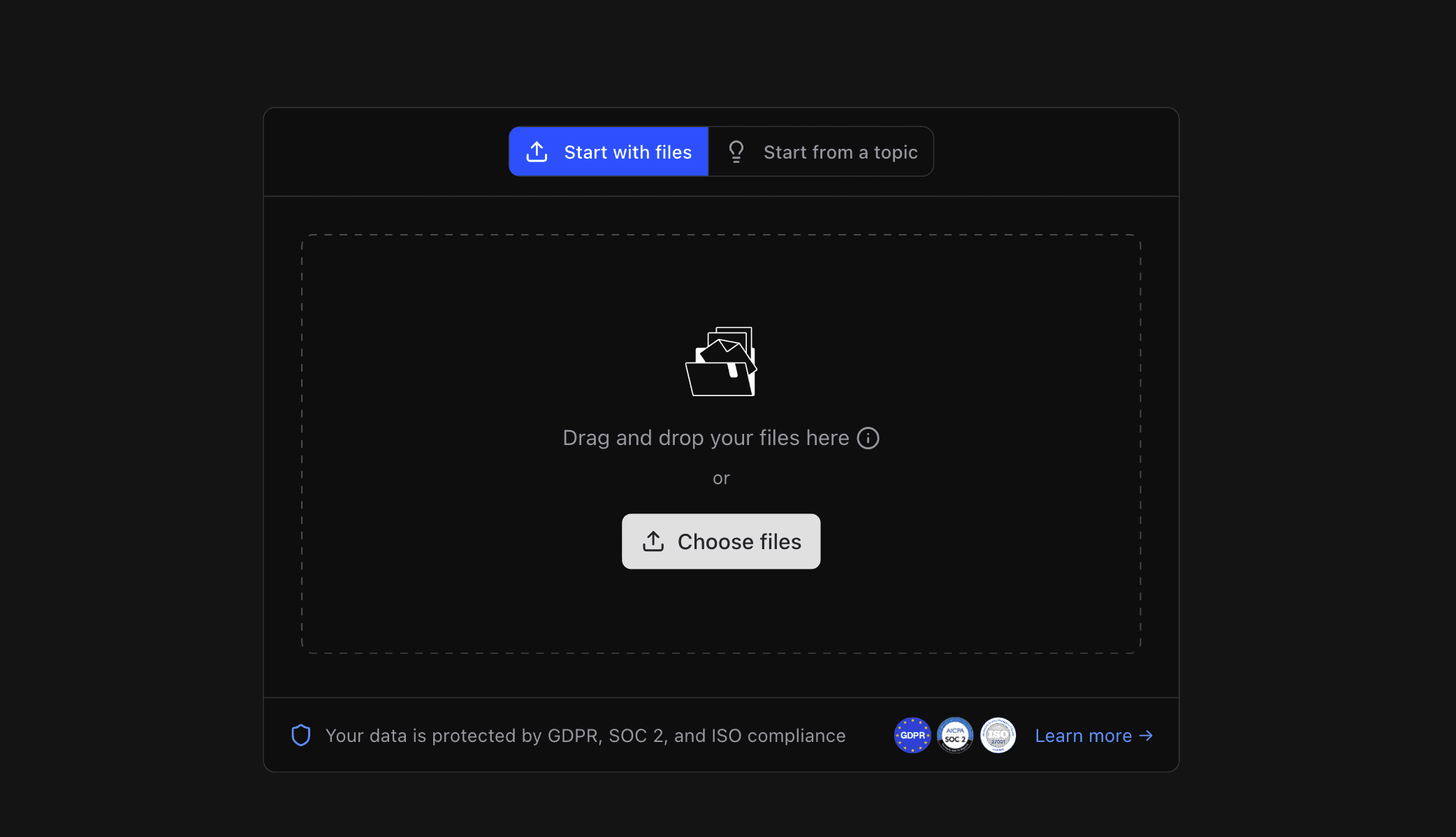Viewport: 1456px width, 837px height.
Task: Click the lightbulb icon beside Start from a topic
Action: (x=736, y=151)
